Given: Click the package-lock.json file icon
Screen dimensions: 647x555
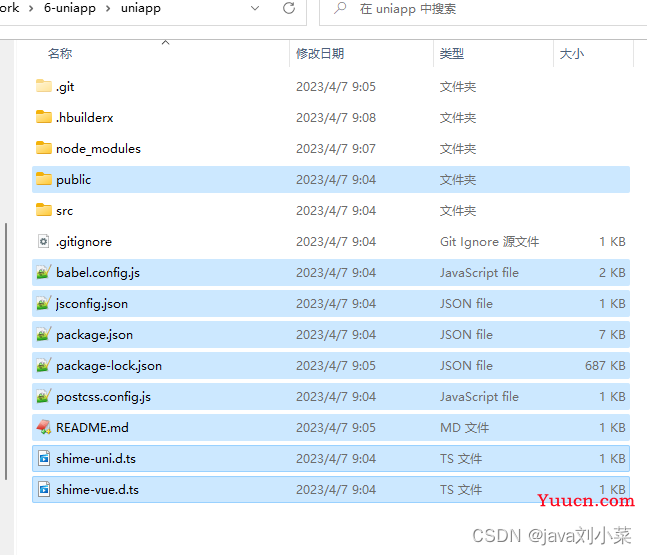Looking at the screenshot, I should [44, 365].
